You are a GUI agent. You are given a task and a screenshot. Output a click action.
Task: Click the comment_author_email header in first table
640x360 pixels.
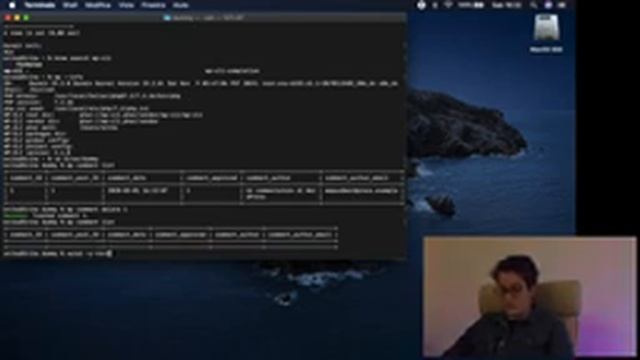[x=357, y=178]
